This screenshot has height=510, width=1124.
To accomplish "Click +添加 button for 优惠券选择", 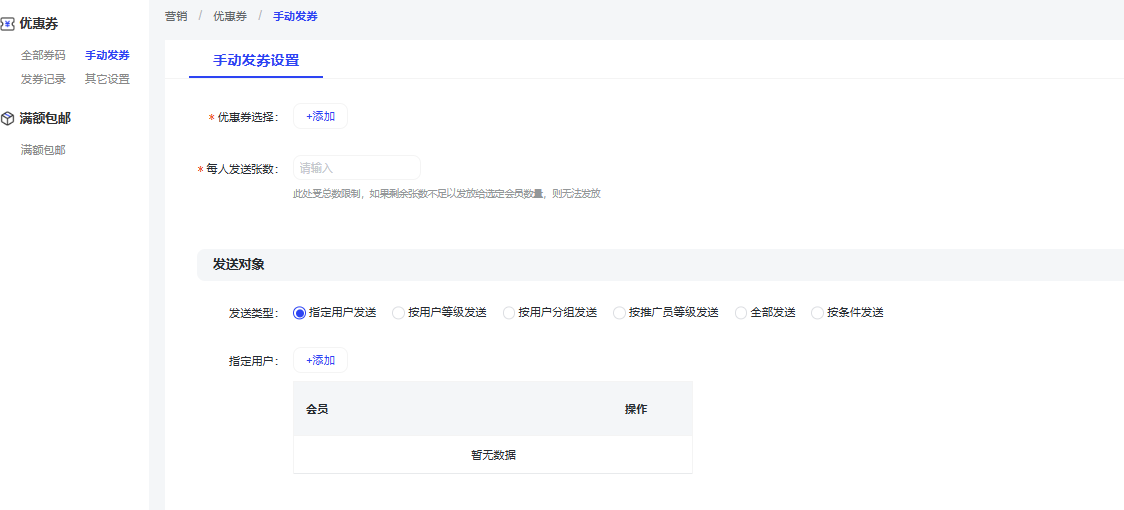I will click(320, 116).
